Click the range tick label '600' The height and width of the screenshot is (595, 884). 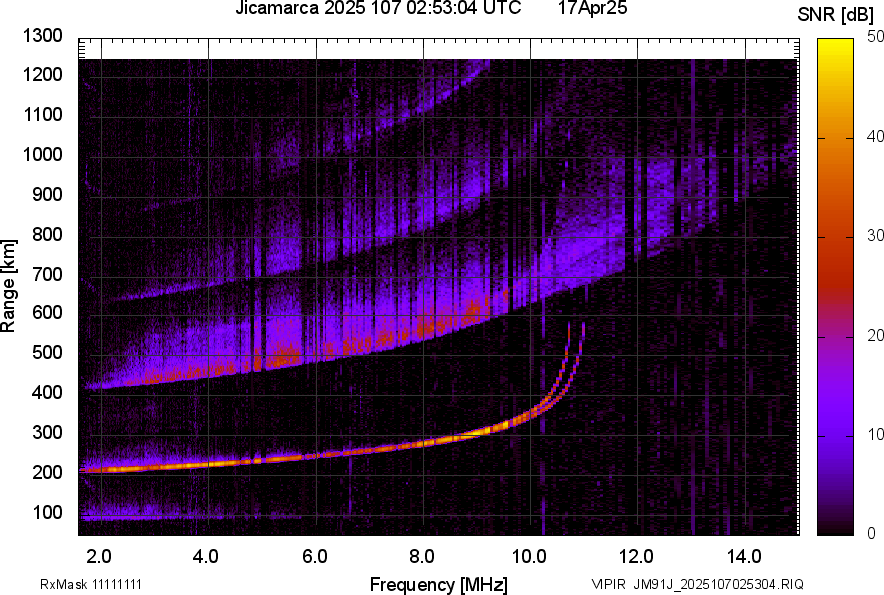(47, 312)
